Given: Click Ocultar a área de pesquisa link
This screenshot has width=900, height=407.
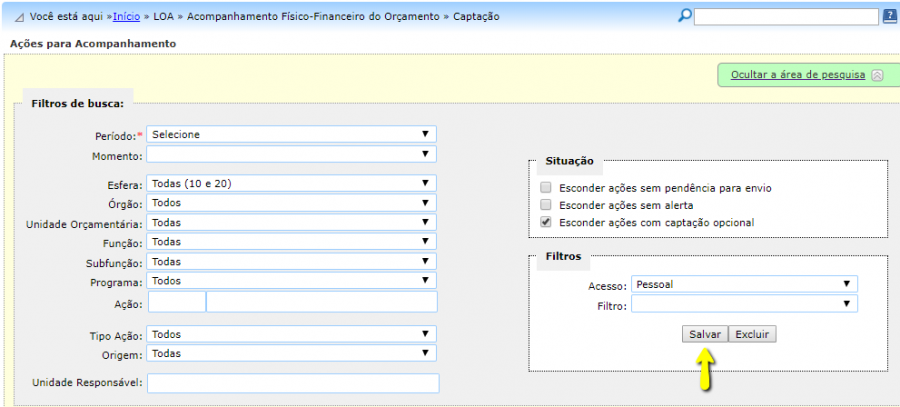Looking at the screenshot, I should click(798, 75).
